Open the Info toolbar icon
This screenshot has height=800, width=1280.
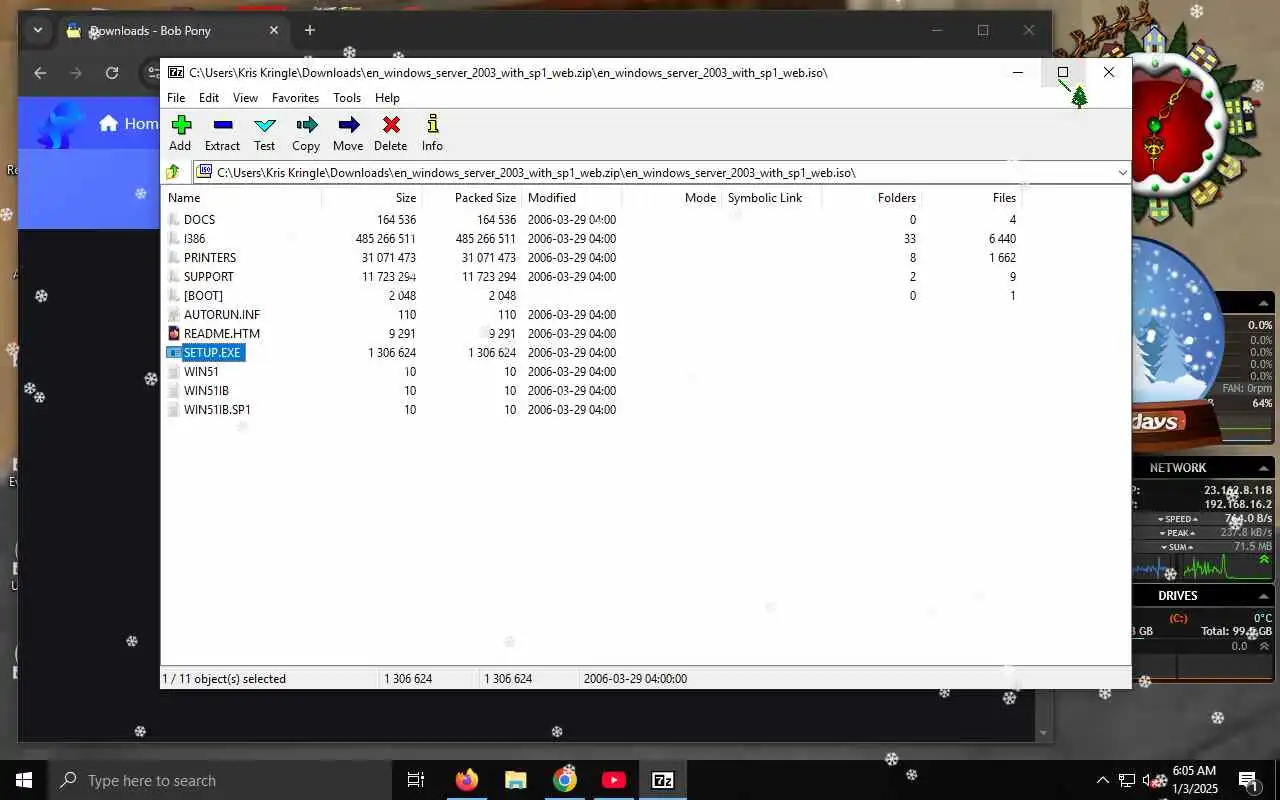[432, 133]
